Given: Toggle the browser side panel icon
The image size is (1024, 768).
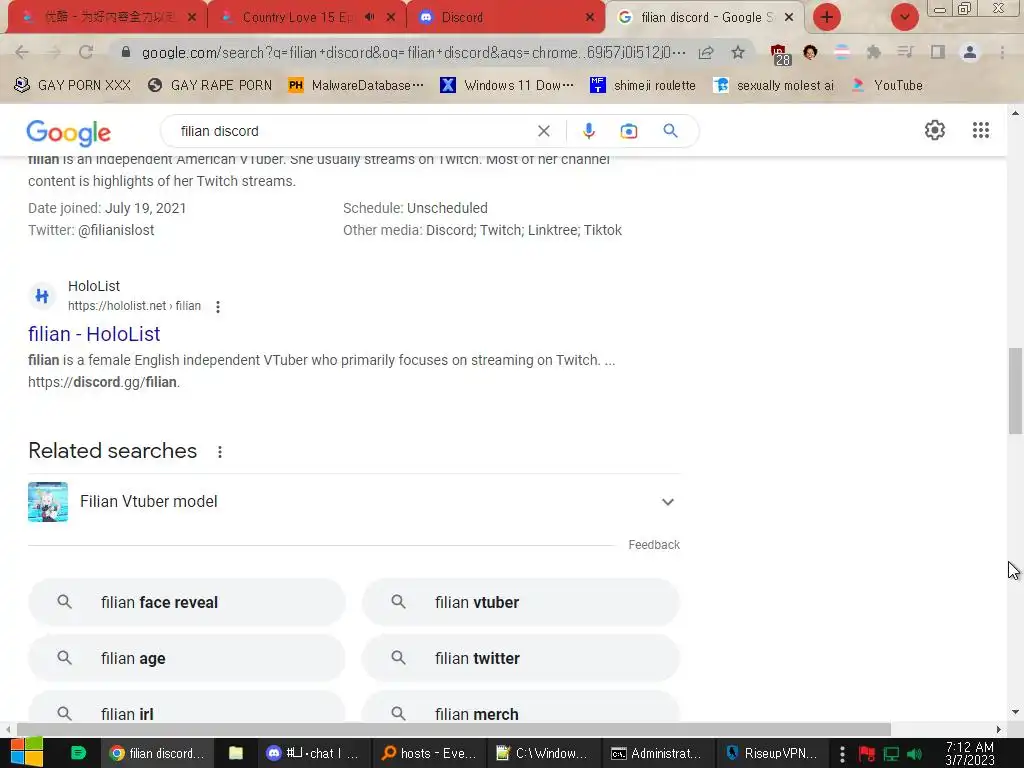Looking at the screenshot, I should tap(938, 52).
